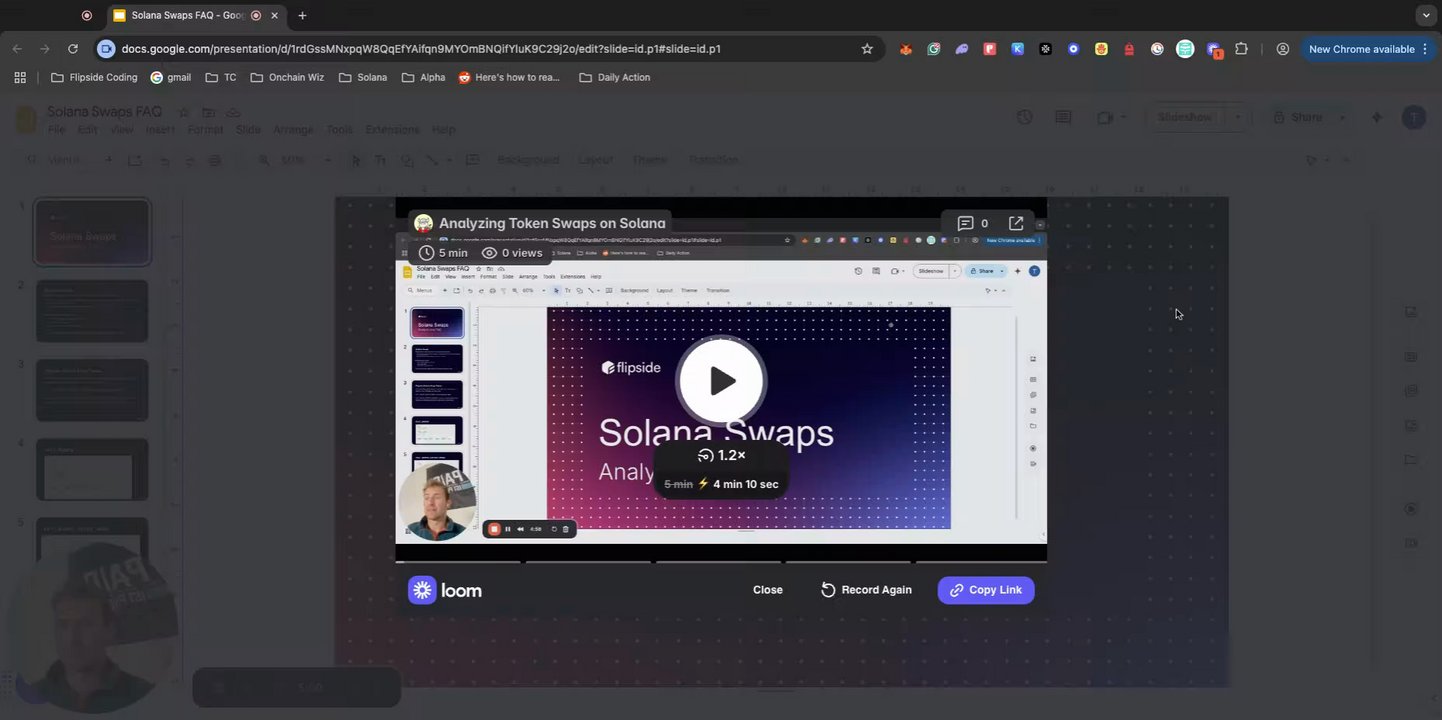Click Background in the Slides toolbar
The width and height of the screenshot is (1442, 720).
point(528,160)
